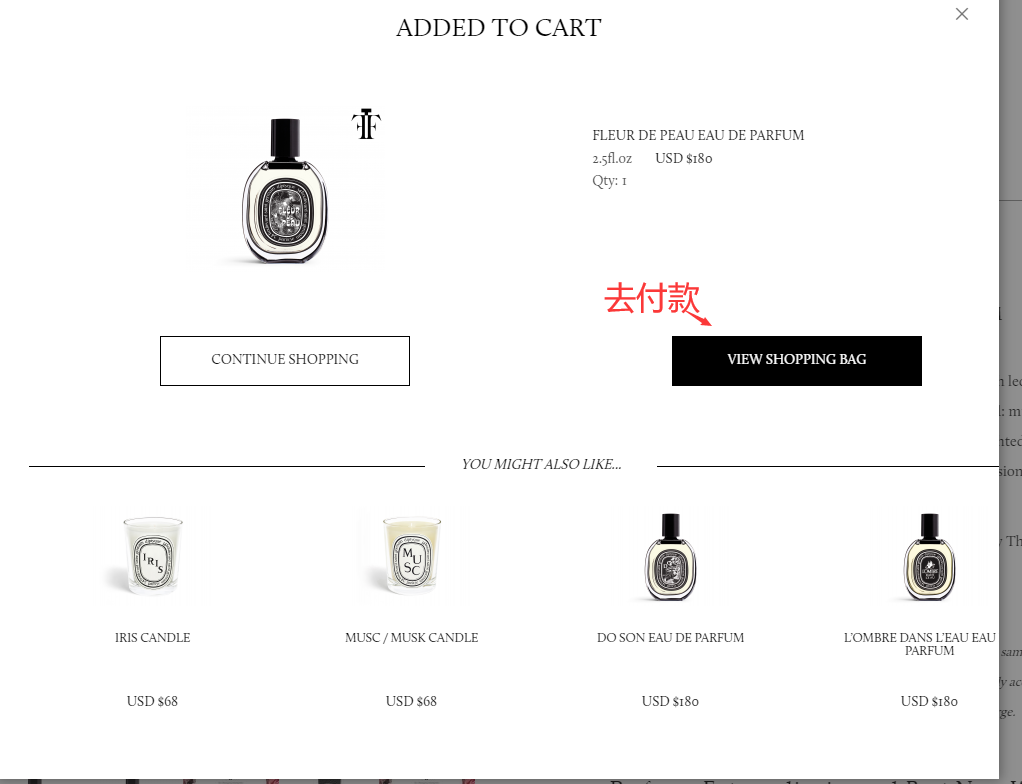Click the You Might Also Like heading

pyautogui.click(x=541, y=465)
